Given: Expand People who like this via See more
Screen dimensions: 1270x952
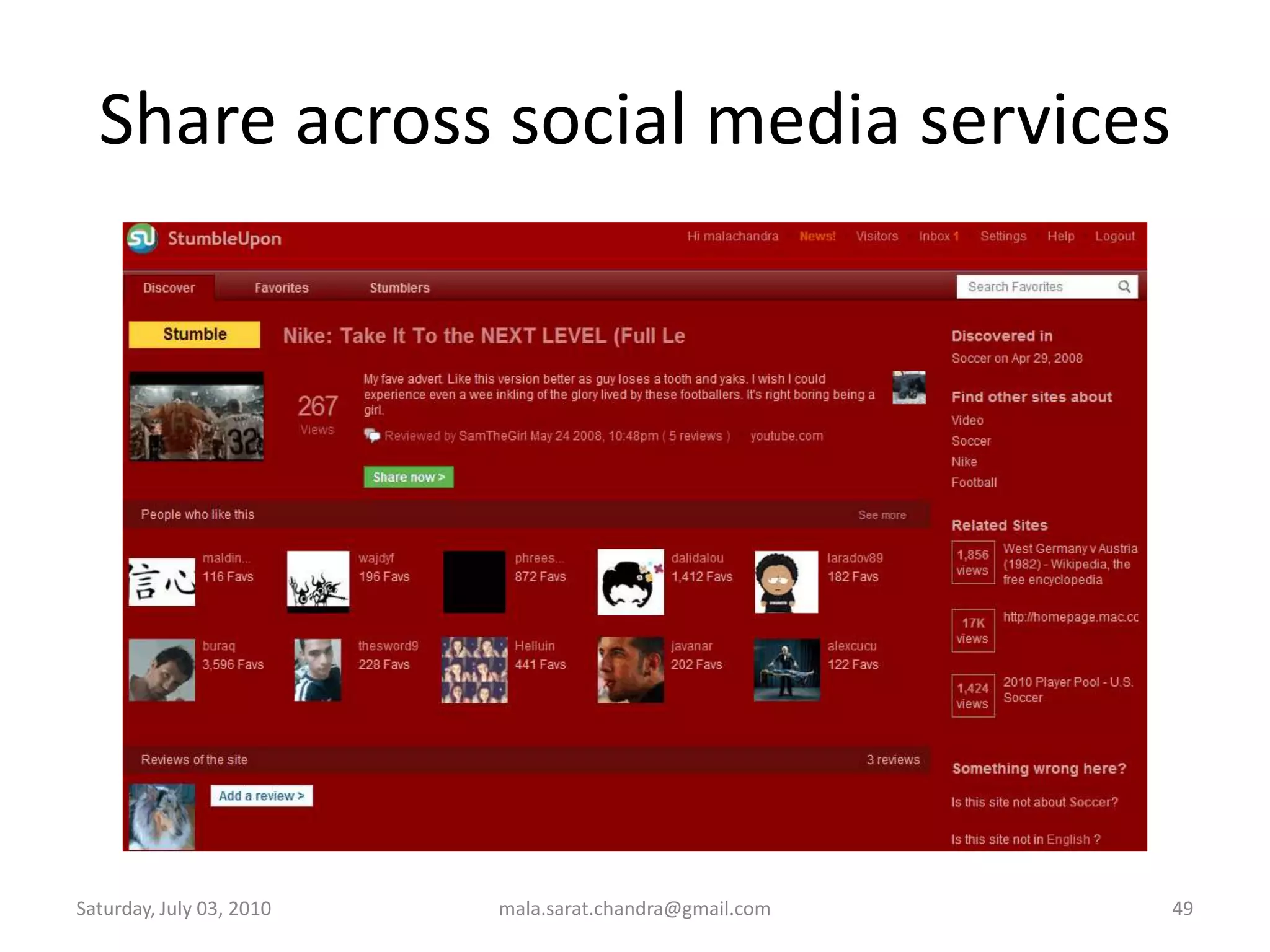Looking at the screenshot, I should coord(882,515).
